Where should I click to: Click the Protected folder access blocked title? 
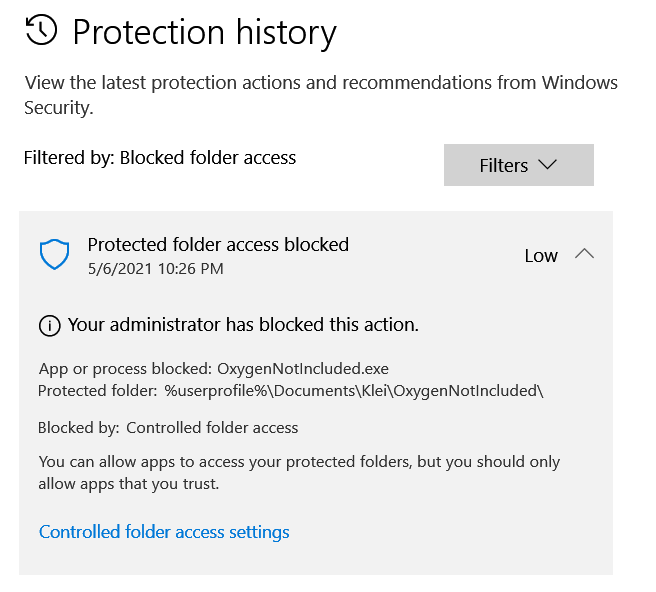(218, 244)
